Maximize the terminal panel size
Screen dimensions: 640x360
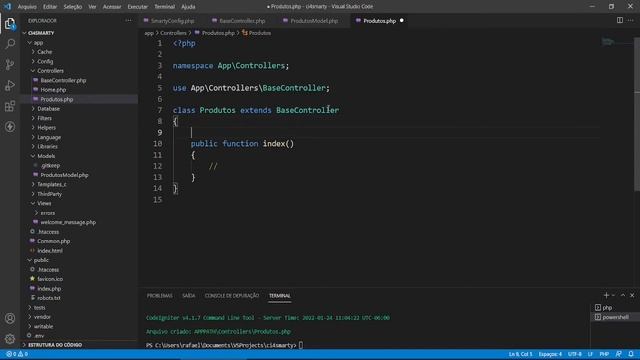(623, 295)
